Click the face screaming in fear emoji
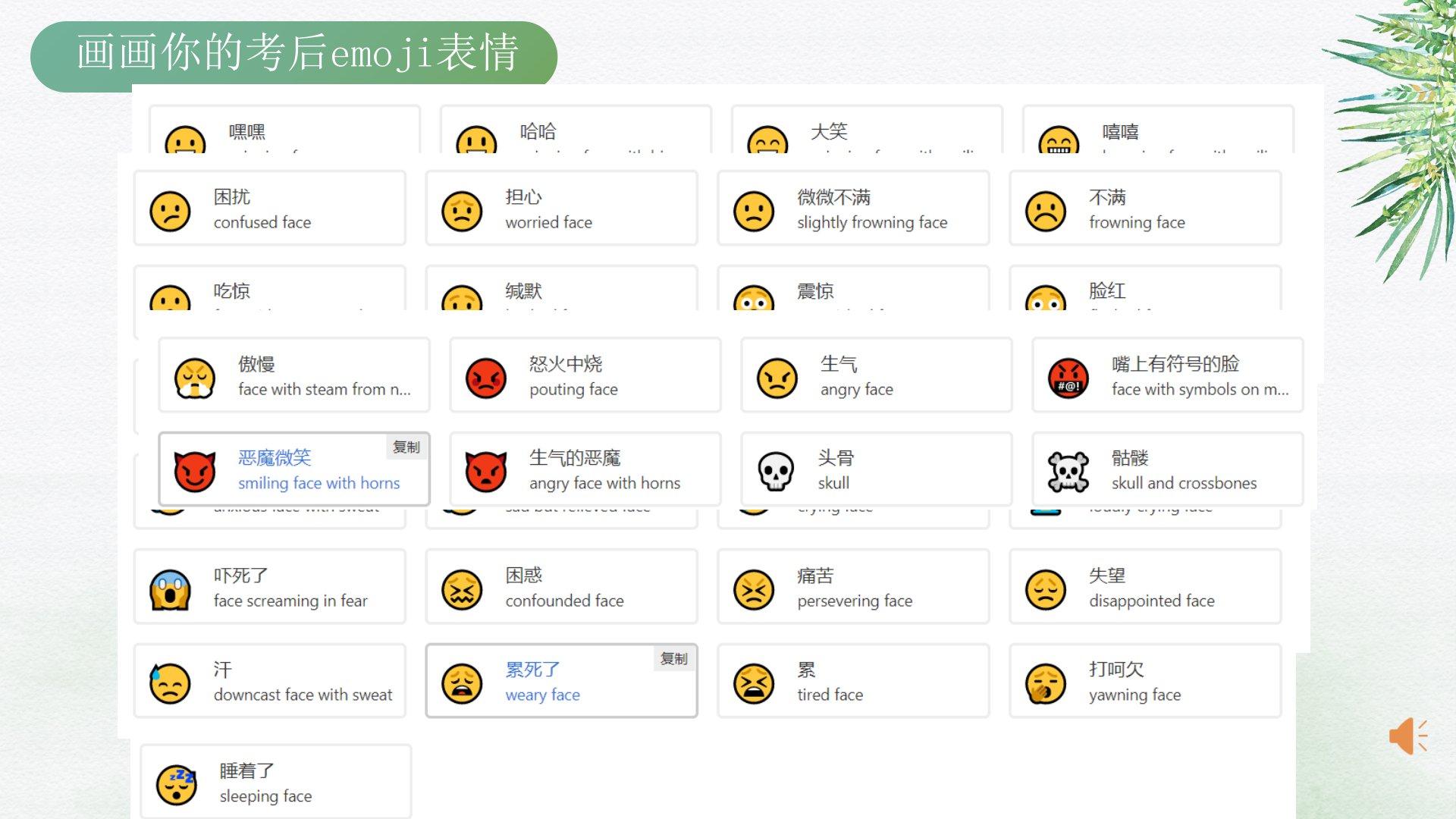Viewport: 1456px width, 819px height. [x=170, y=589]
